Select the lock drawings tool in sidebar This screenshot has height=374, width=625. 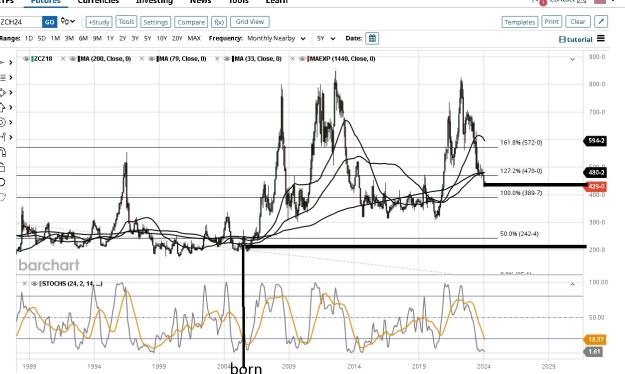(2, 167)
